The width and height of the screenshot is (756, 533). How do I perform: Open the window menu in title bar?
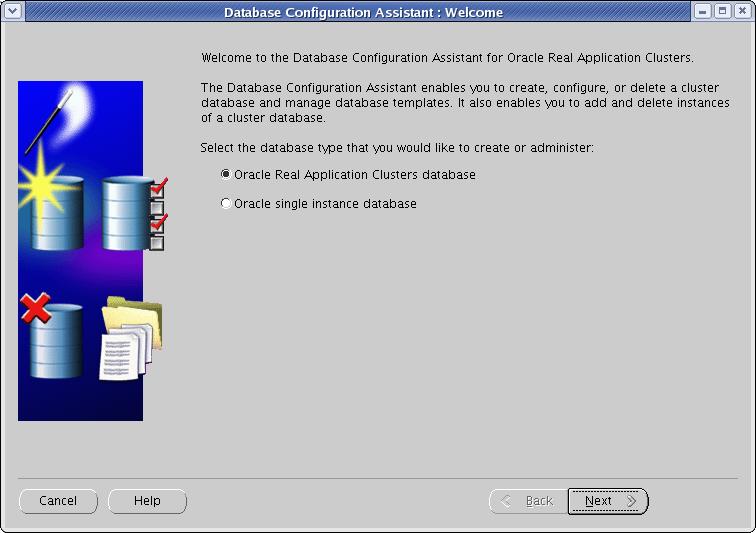click(x=13, y=11)
